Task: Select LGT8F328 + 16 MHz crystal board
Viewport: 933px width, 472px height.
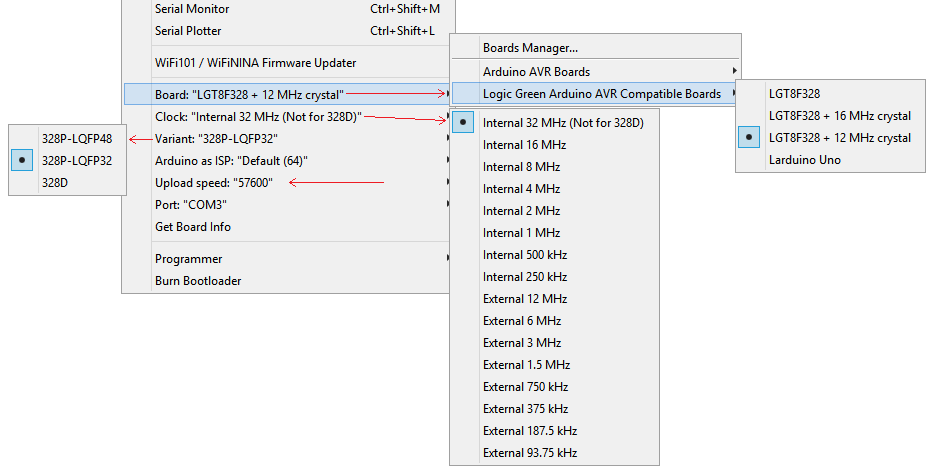Action: [x=831, y=115]
